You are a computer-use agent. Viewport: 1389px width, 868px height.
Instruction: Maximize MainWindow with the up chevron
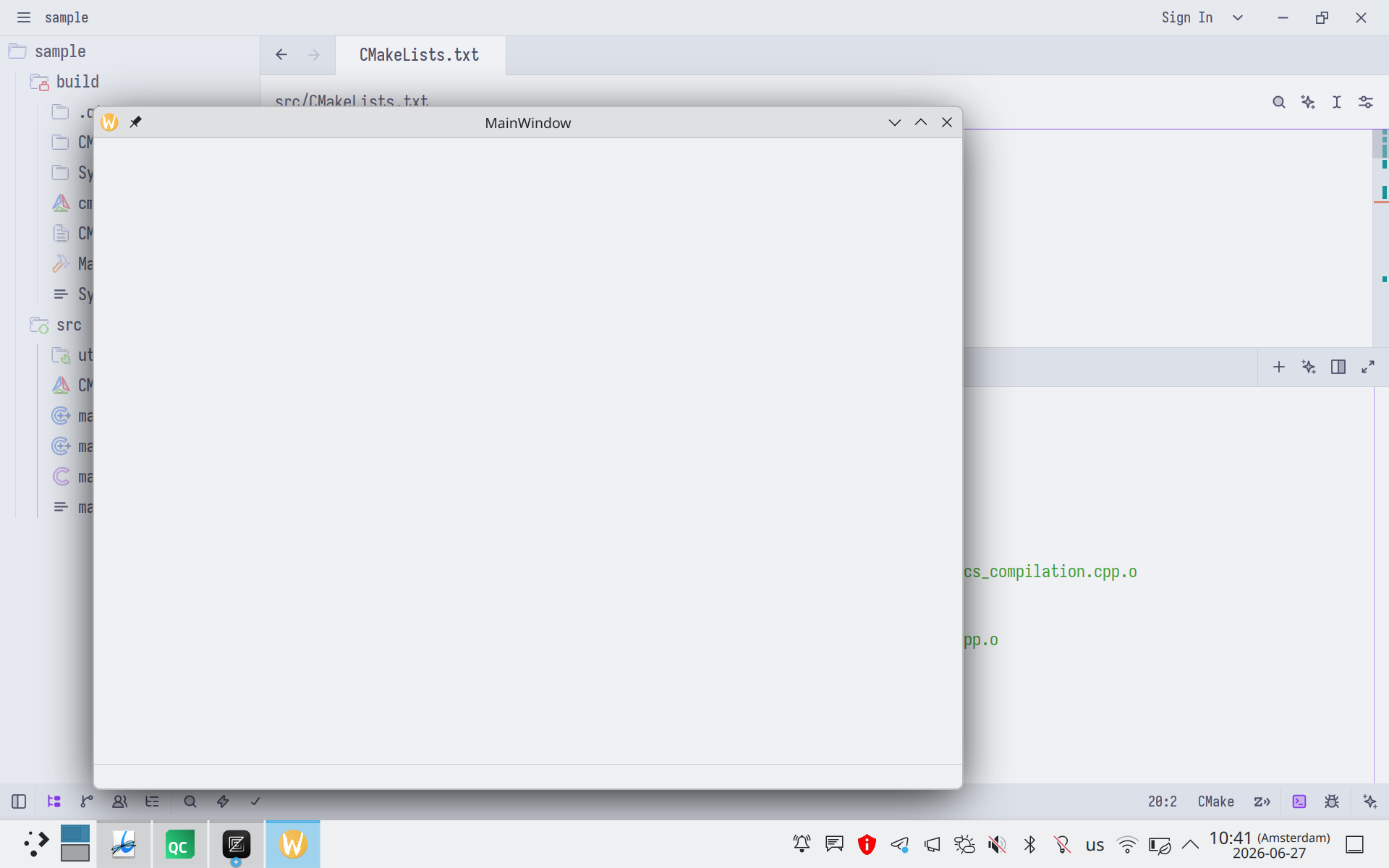[x=921, y=122]
